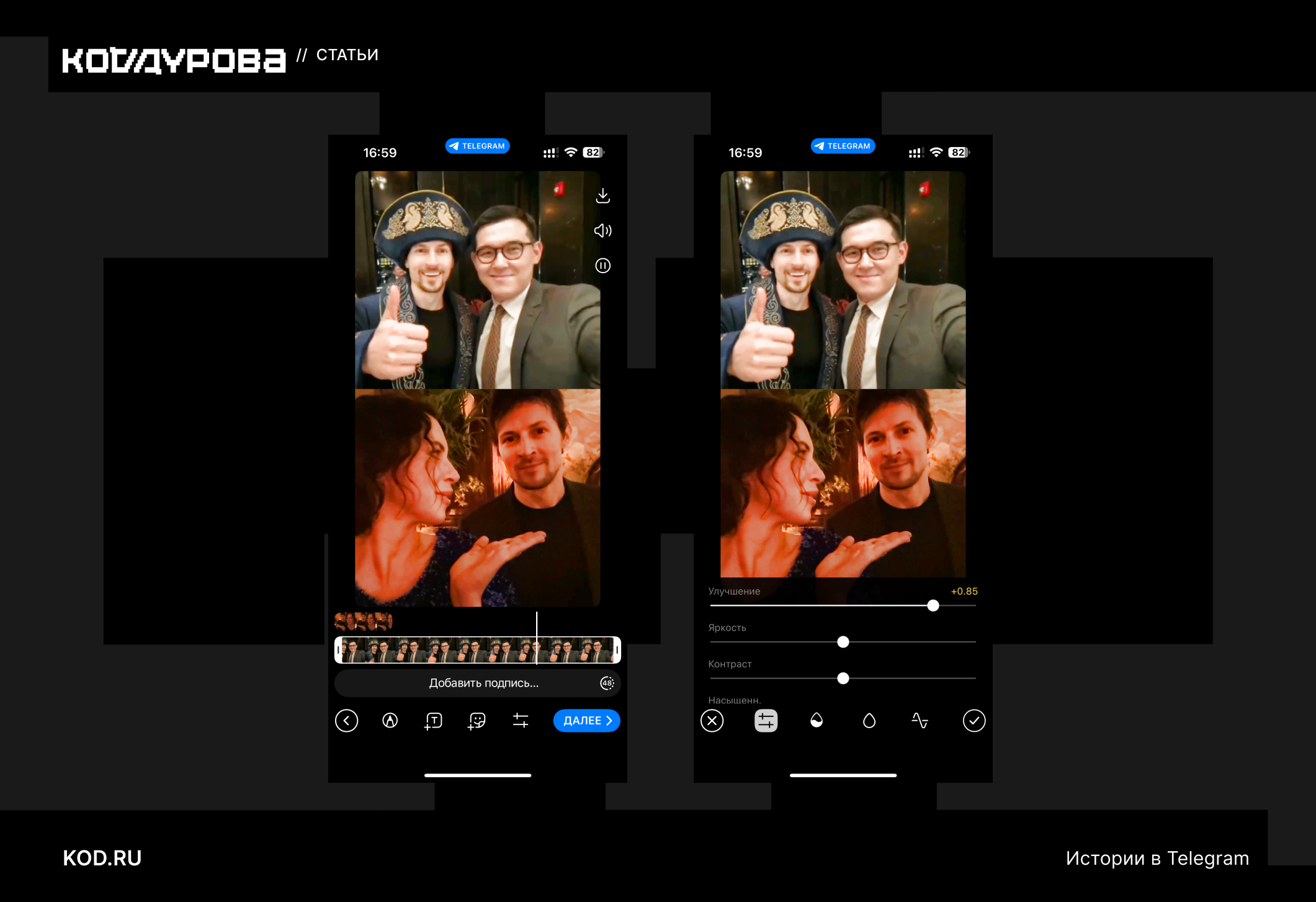Screen dimensions: 1316x902
Task: Tap the Wi-Fi icon in left phone status bar
Action: point(571,153)
